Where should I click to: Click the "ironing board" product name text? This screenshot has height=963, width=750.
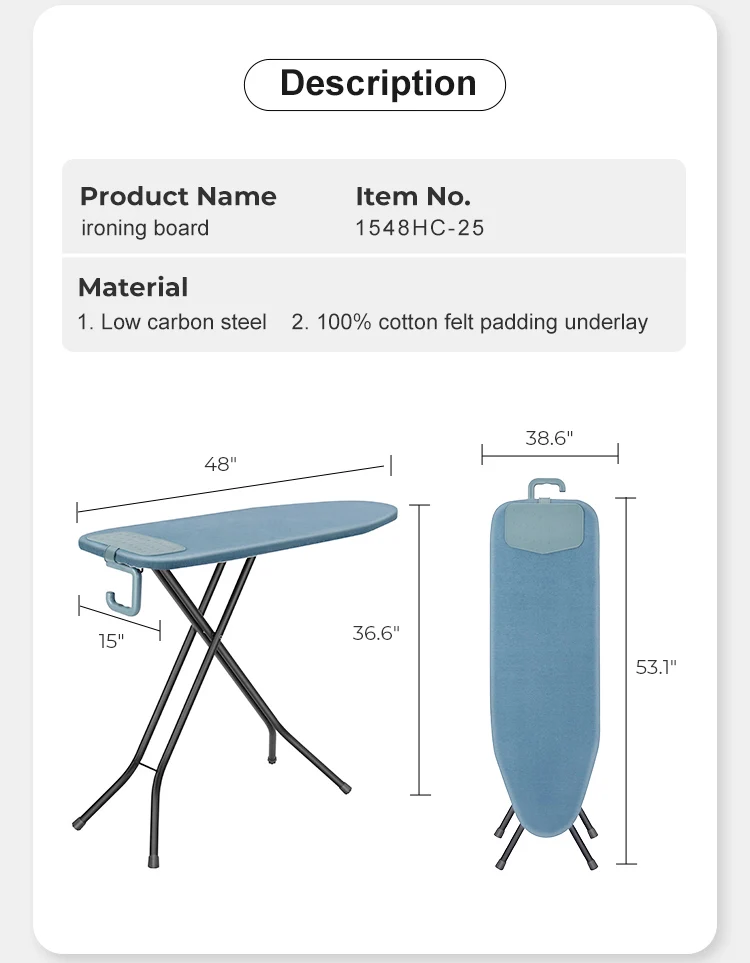pos(145,228)
